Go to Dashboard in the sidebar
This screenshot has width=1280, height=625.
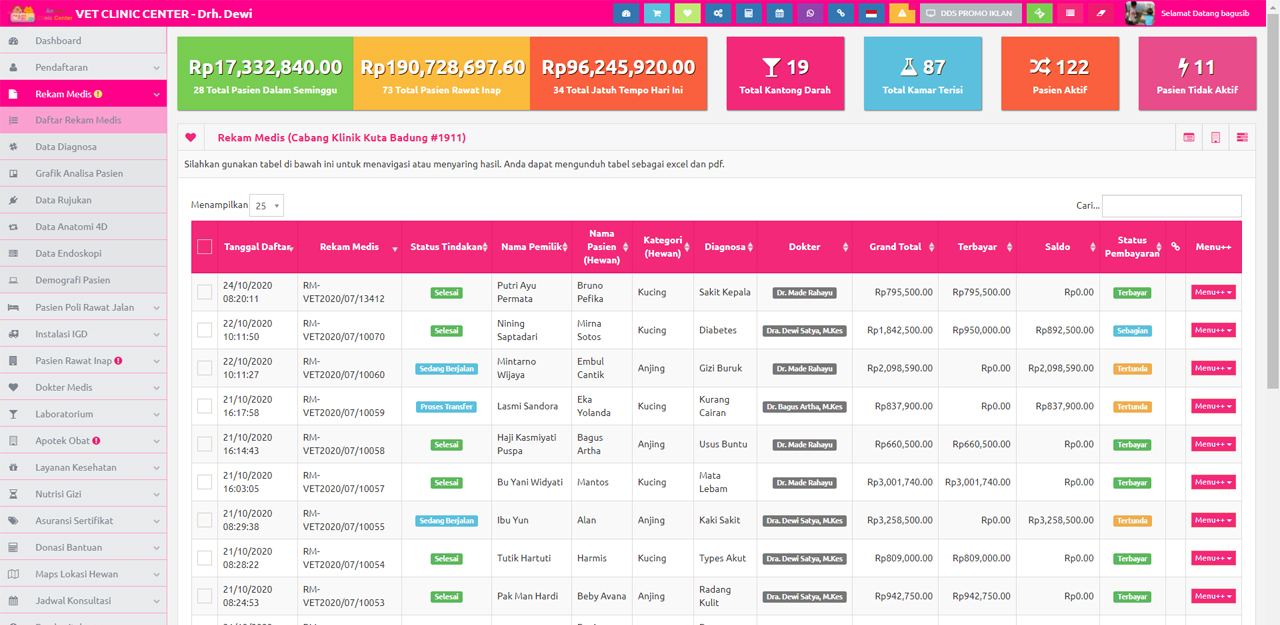pyautogui.click(x=58, y=41)
